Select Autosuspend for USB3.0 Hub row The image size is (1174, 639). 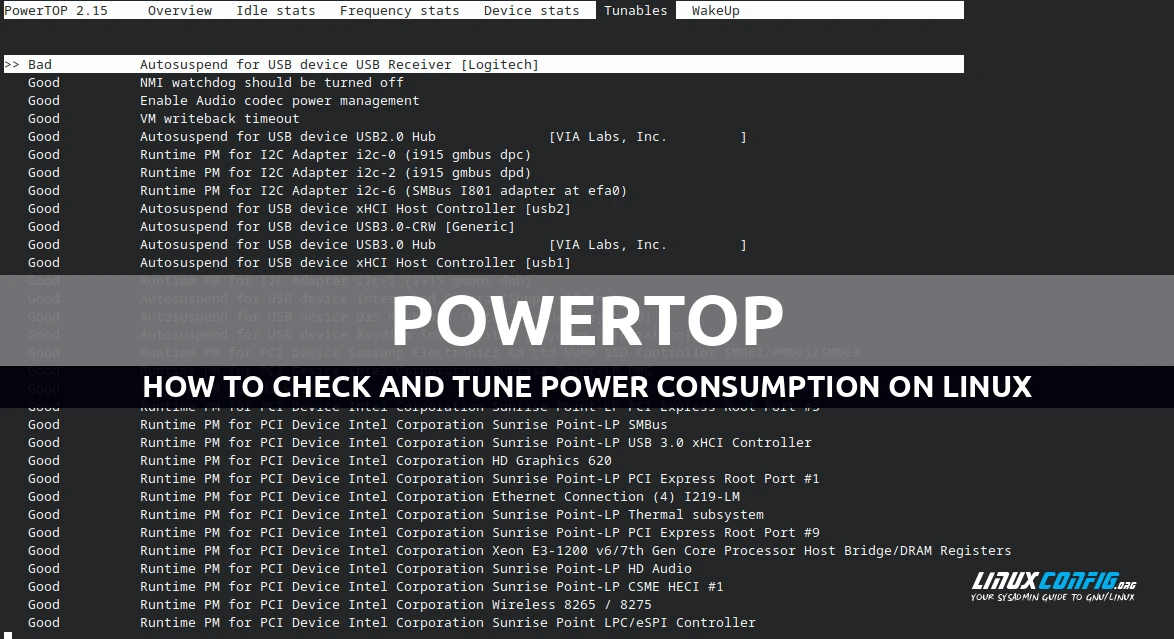click(387, 244)
